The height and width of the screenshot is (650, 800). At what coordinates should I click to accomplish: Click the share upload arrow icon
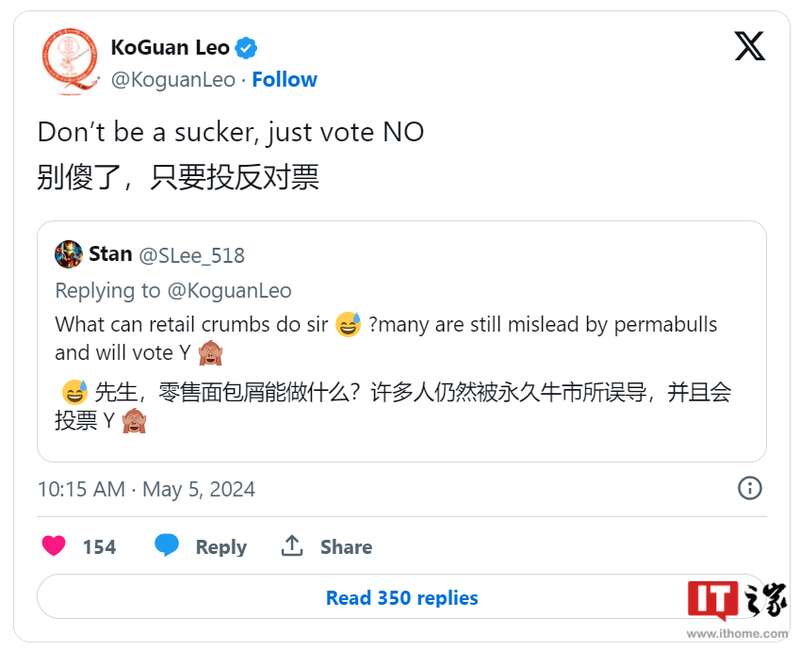coord(292,546)
